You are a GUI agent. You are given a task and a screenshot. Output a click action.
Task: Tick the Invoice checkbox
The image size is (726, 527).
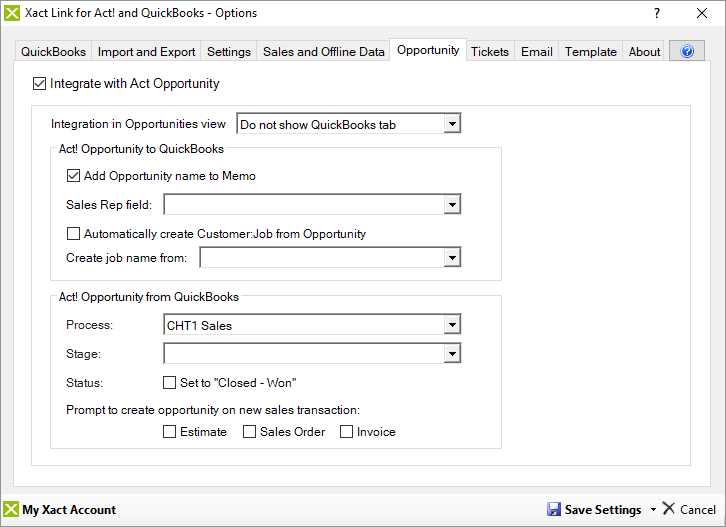coord(346,432)
